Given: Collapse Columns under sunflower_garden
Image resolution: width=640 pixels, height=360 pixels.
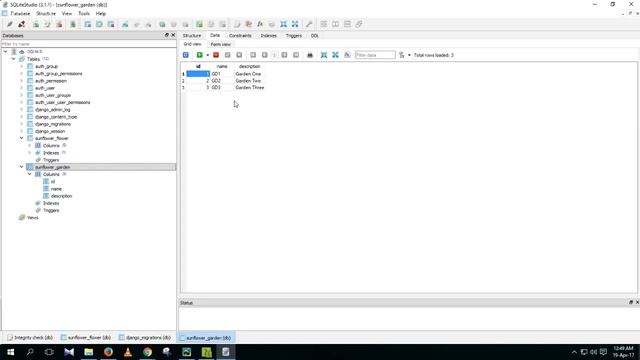Looking at the screenshot, I should [x=29, y=174].
